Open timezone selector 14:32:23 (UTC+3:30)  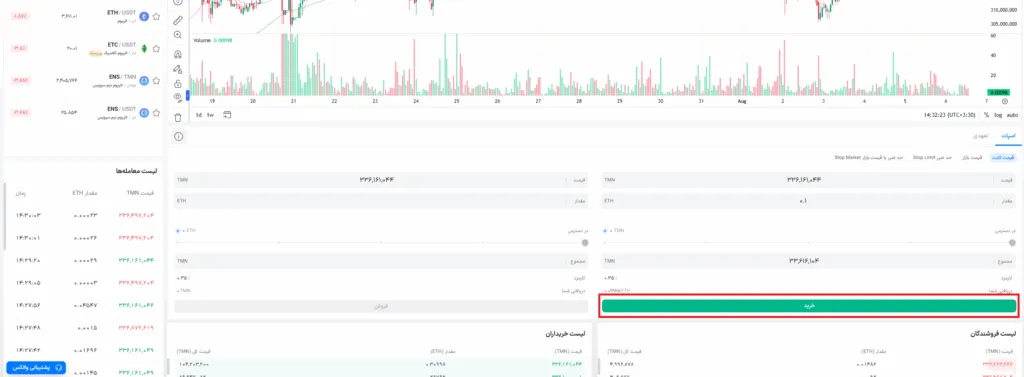pyautogui.click(x=950, y=115)
